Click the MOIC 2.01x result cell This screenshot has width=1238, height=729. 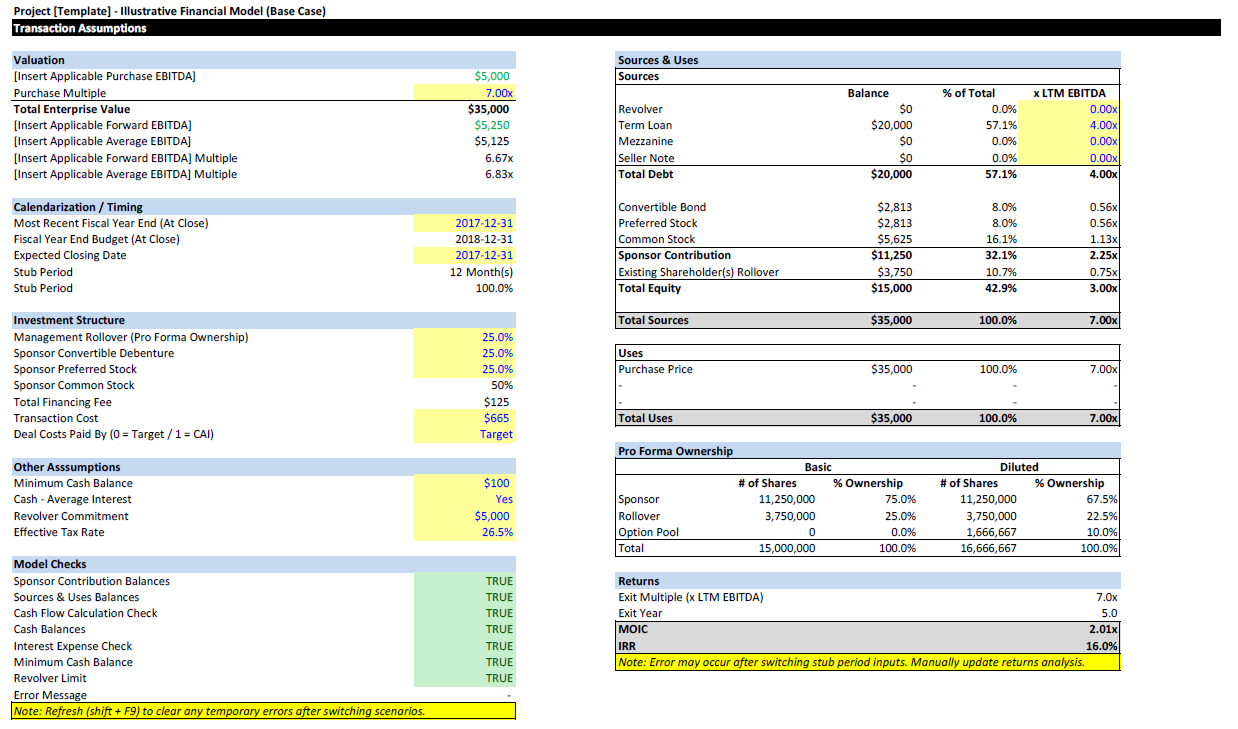[1103, 630]
